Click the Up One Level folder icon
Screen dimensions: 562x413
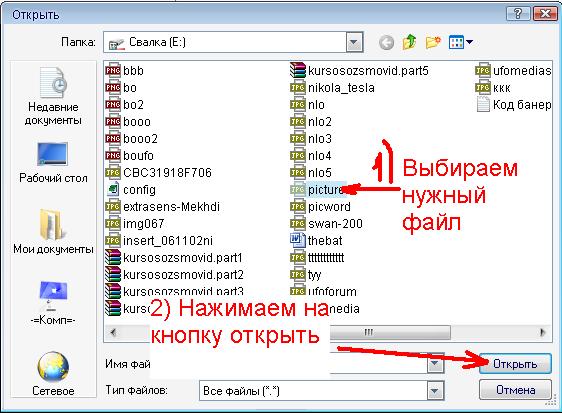point(409,42)
